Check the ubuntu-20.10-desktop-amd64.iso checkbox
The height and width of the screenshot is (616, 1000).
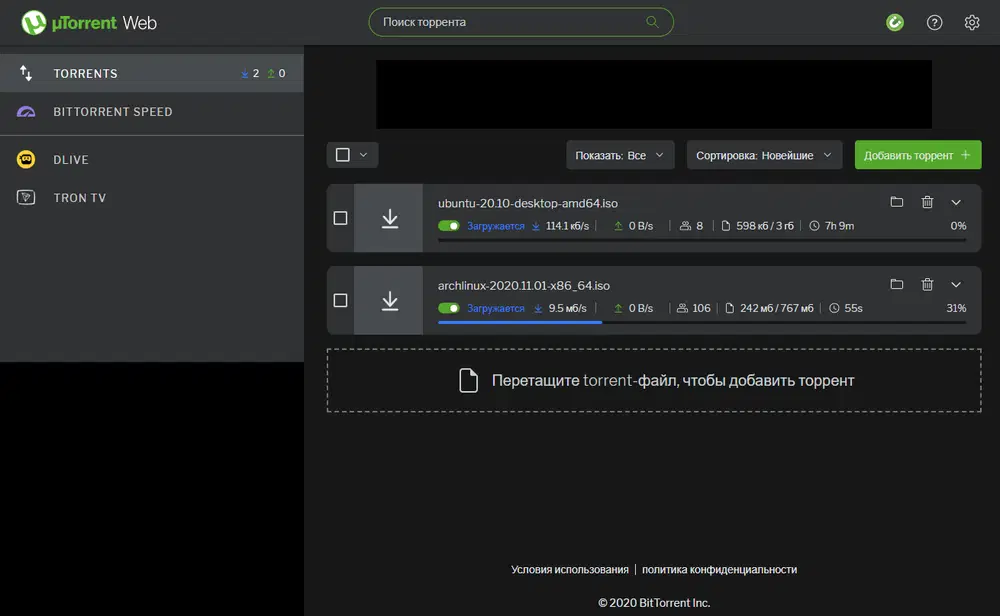click(x=341, y=218)
